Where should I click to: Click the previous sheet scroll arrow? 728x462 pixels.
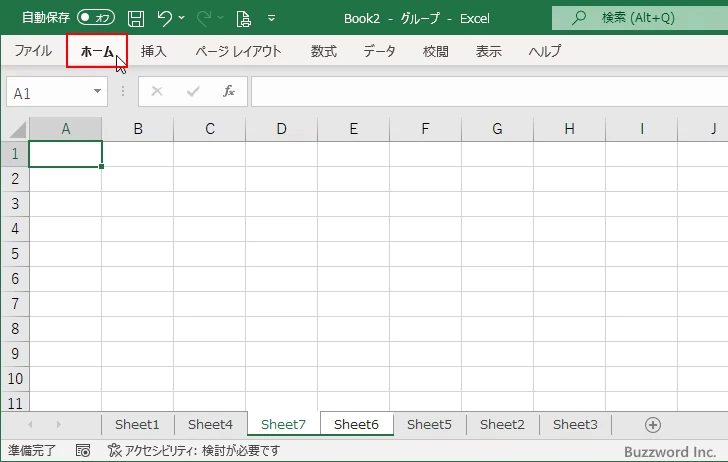tap(30, 424)
